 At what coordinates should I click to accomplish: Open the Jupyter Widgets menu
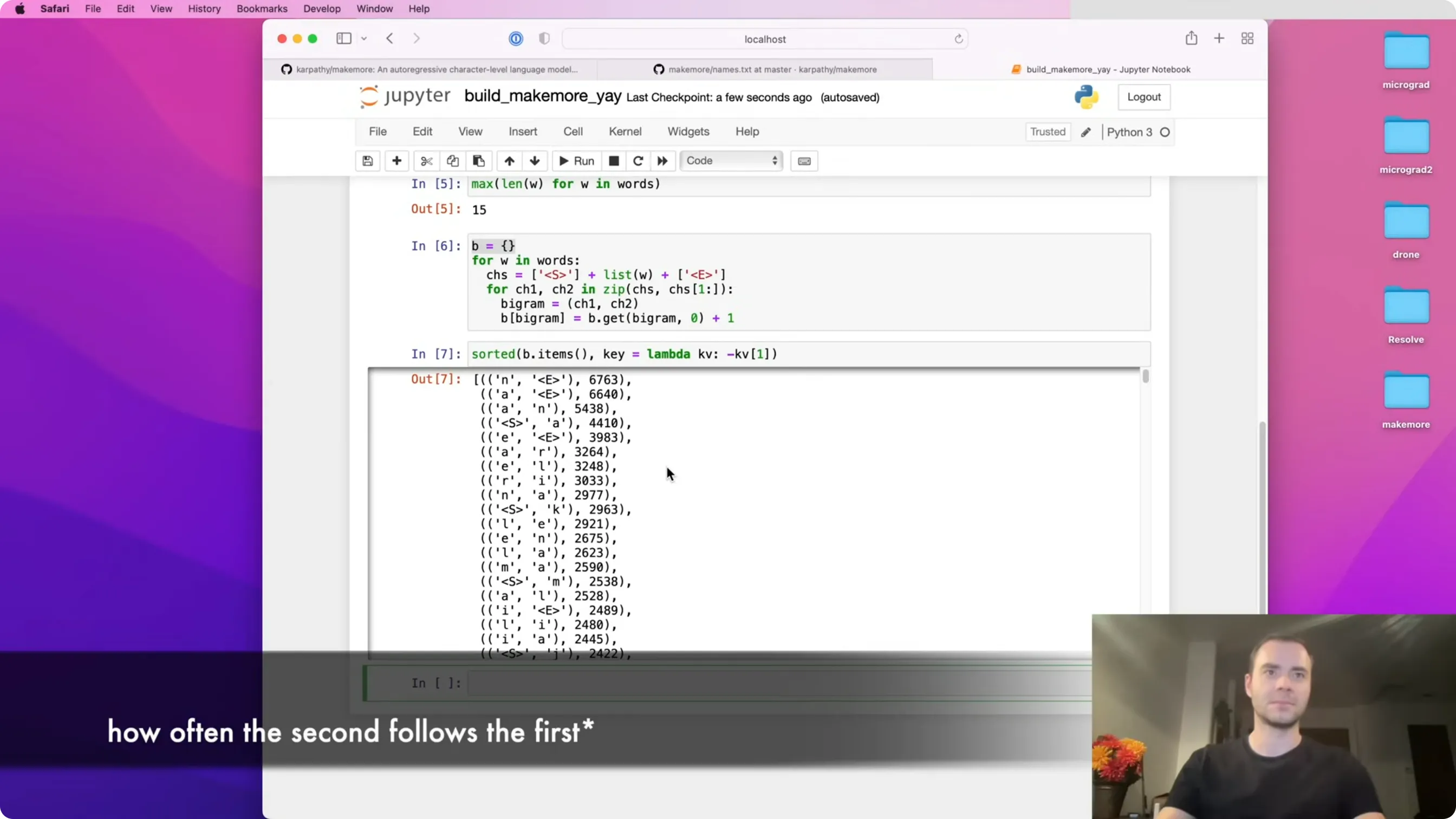[x=688, y=132]
